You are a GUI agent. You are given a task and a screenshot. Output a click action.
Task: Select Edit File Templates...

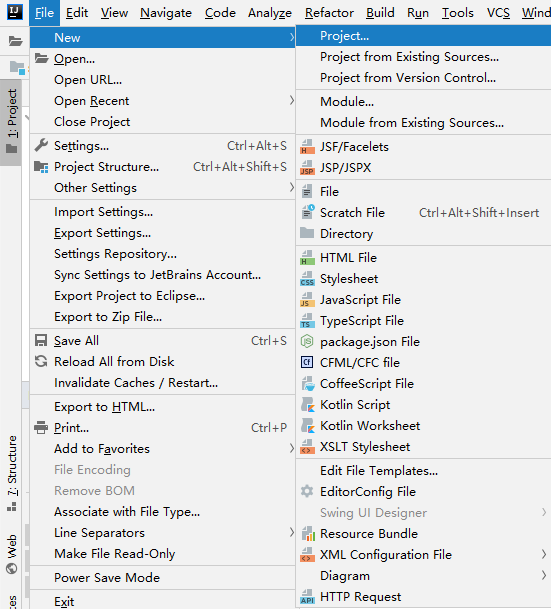coord(423,471)
